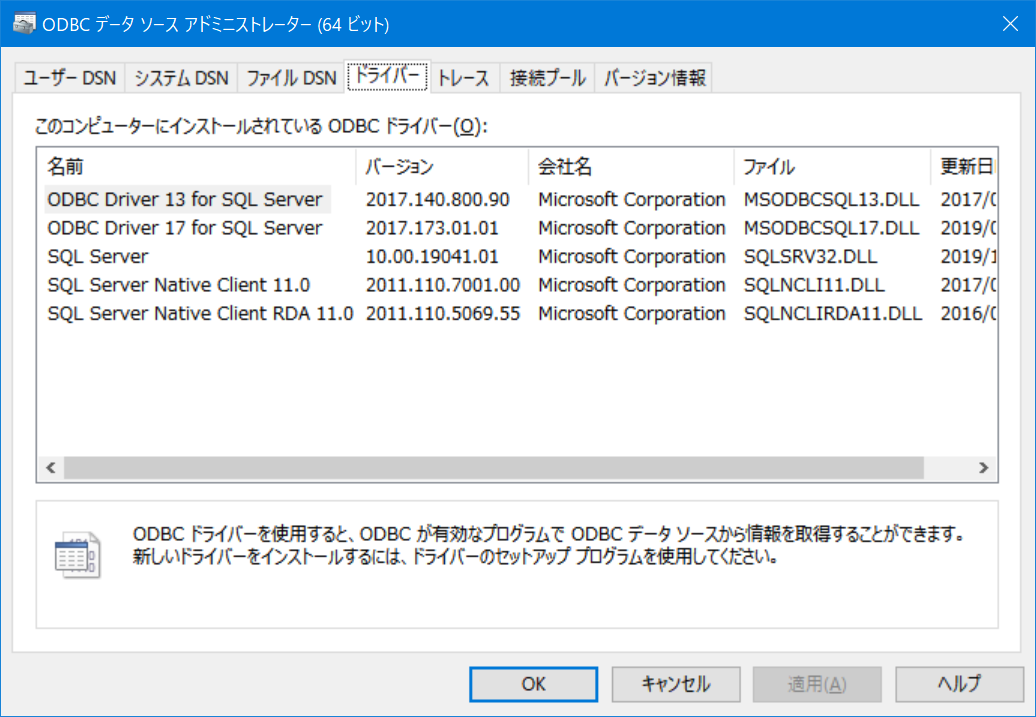The image size is (1036, 717).
Task: Click the MSODBCSQL17.DLL file cell
Action: [x=831, y=228]
